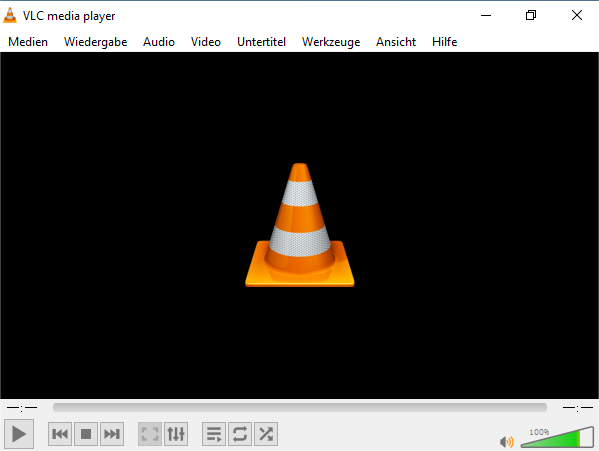Click the VLC cone in video area
This screenshot has width=599, height=451.
[x=300, y=225]
